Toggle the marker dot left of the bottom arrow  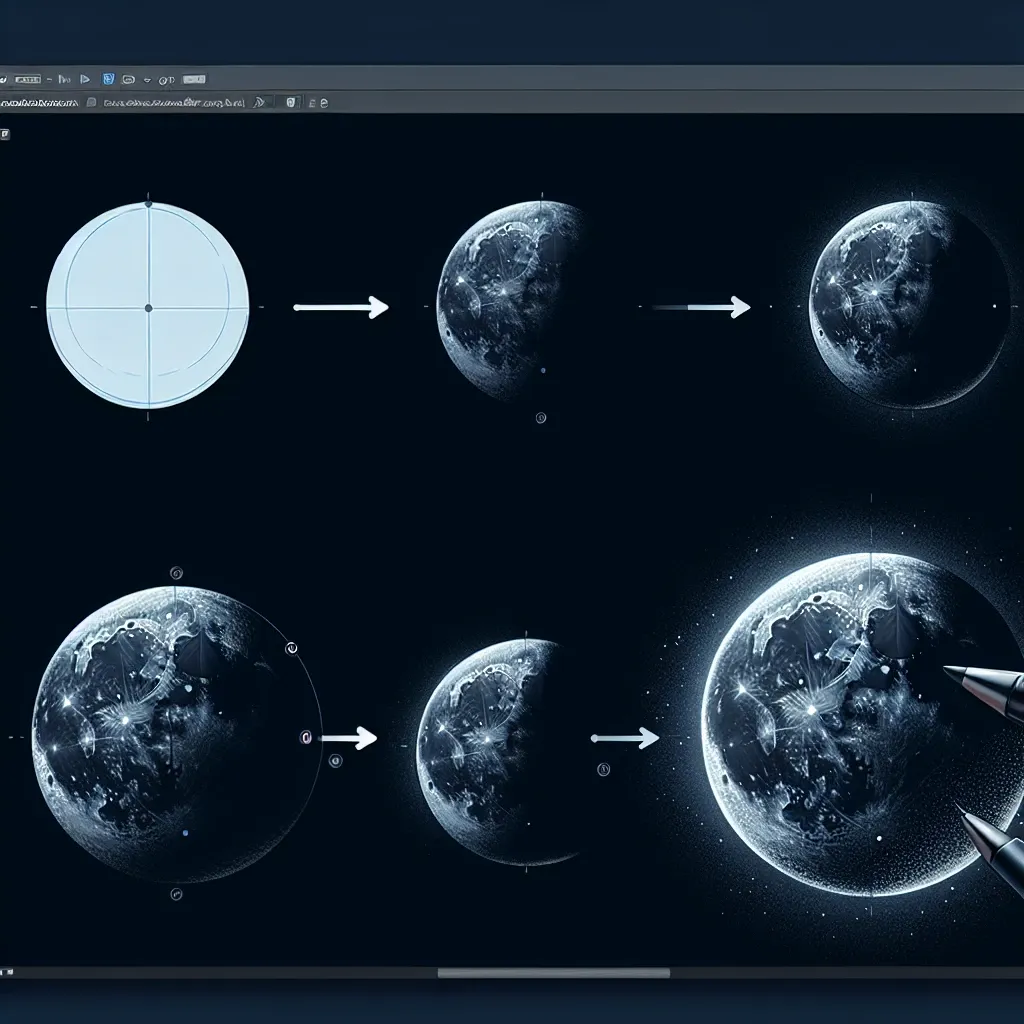point(306,737)
